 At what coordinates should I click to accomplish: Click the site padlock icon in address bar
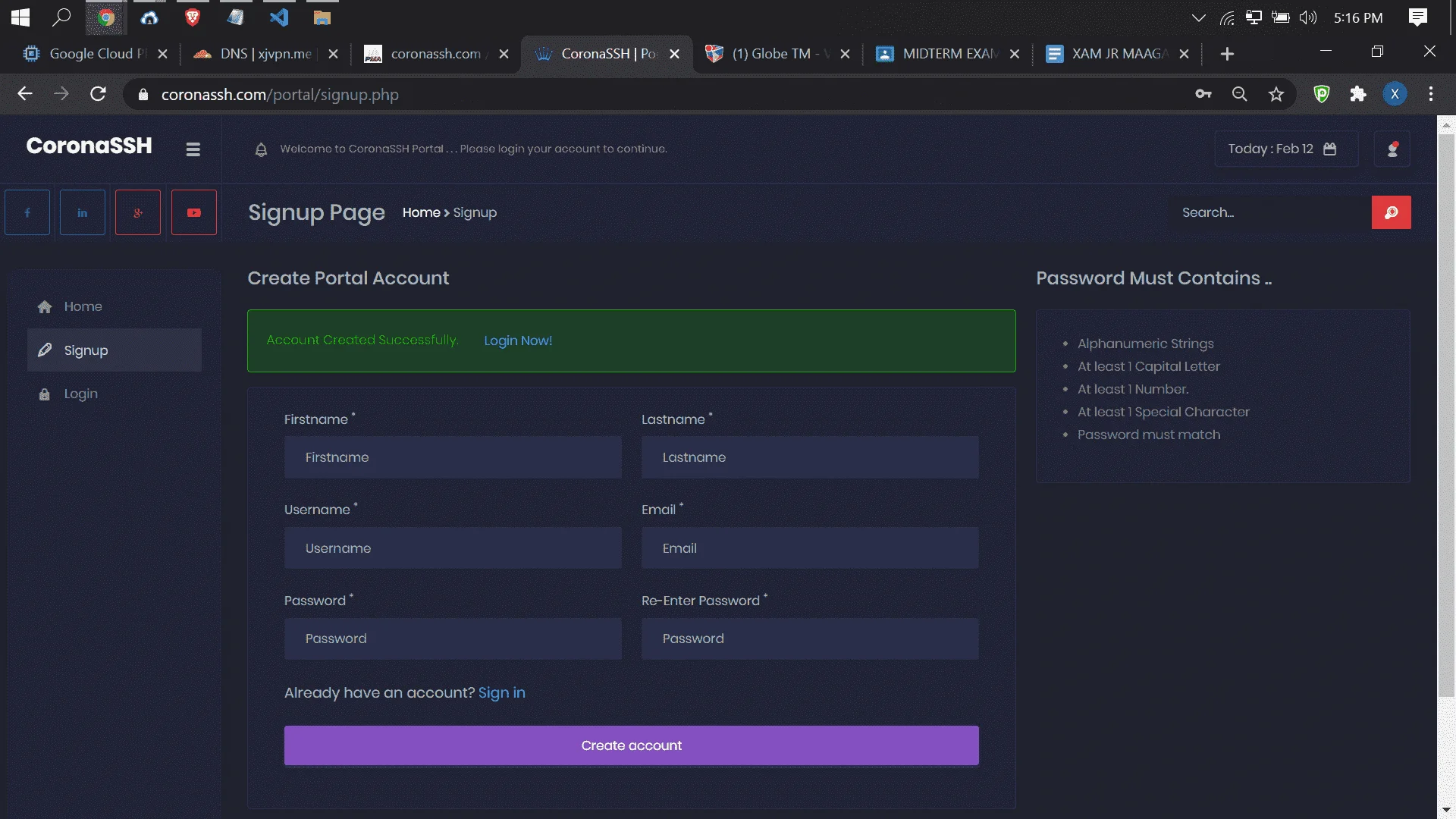click(x=143, y=95)
